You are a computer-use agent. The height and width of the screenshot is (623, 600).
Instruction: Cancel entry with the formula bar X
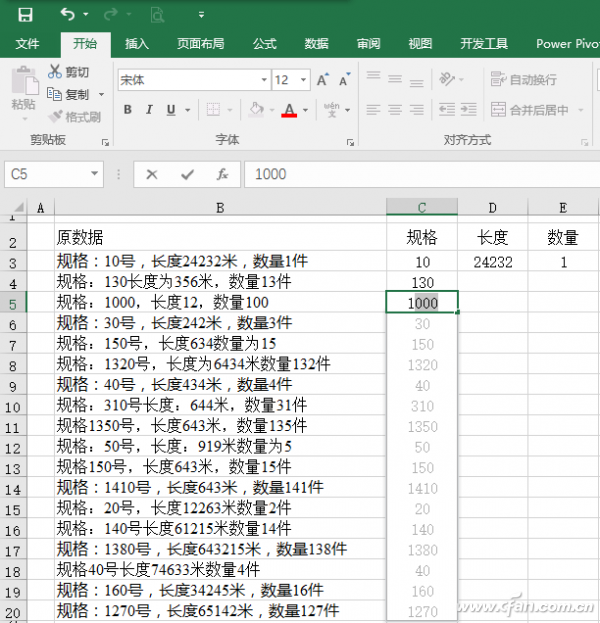coord(152,174)
